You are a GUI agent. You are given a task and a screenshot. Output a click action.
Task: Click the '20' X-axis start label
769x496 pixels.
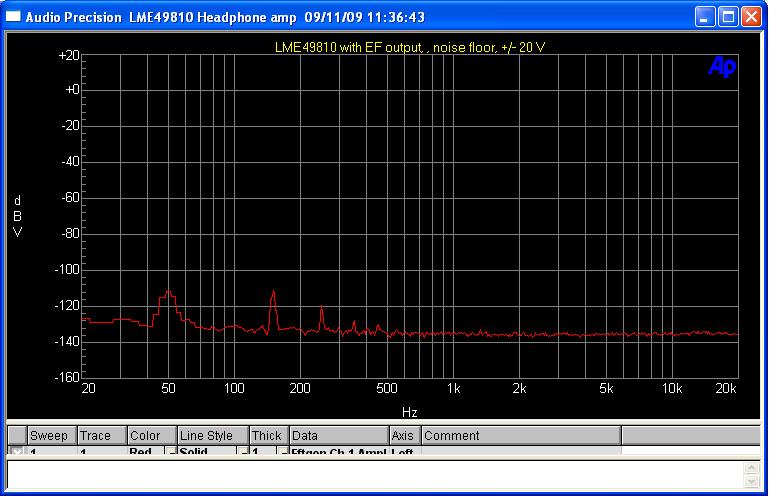coord(88,389)
